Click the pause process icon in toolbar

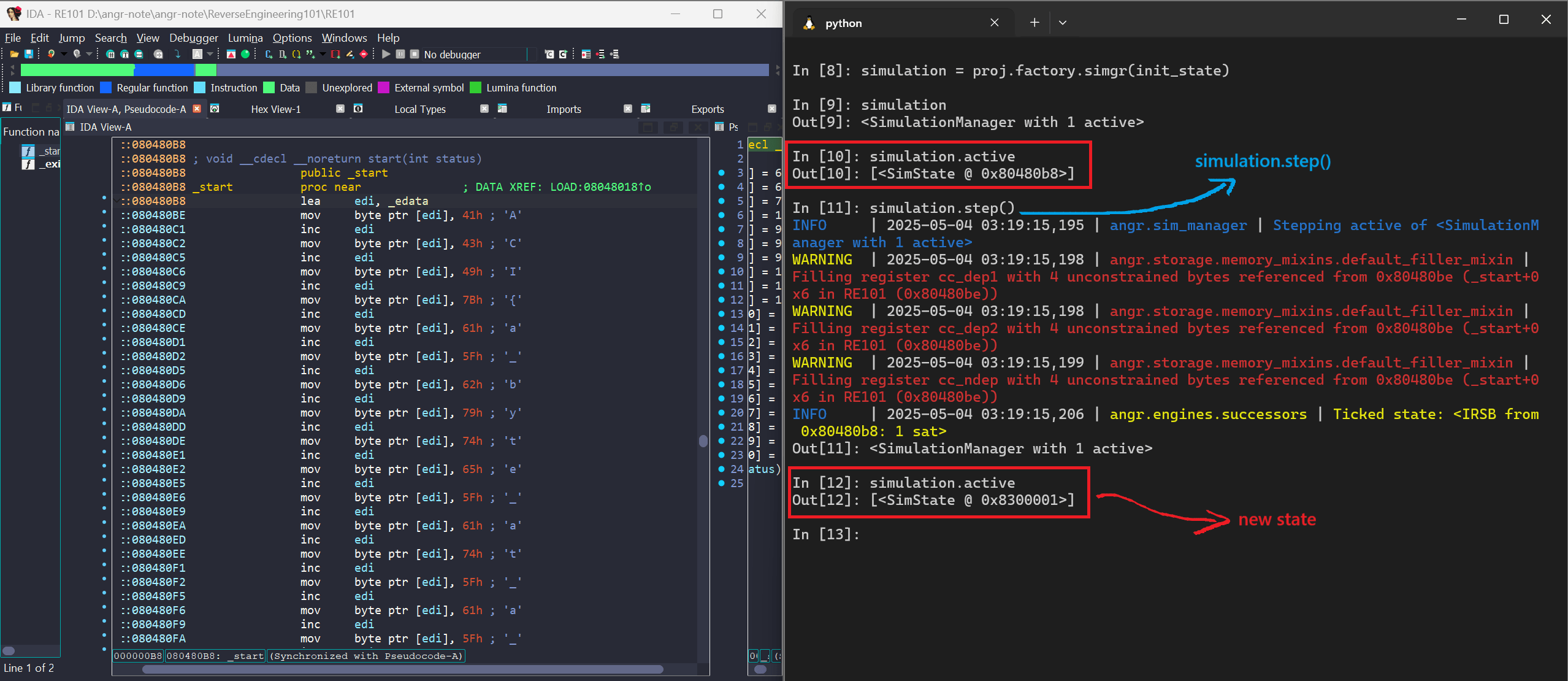pos(400,54)
